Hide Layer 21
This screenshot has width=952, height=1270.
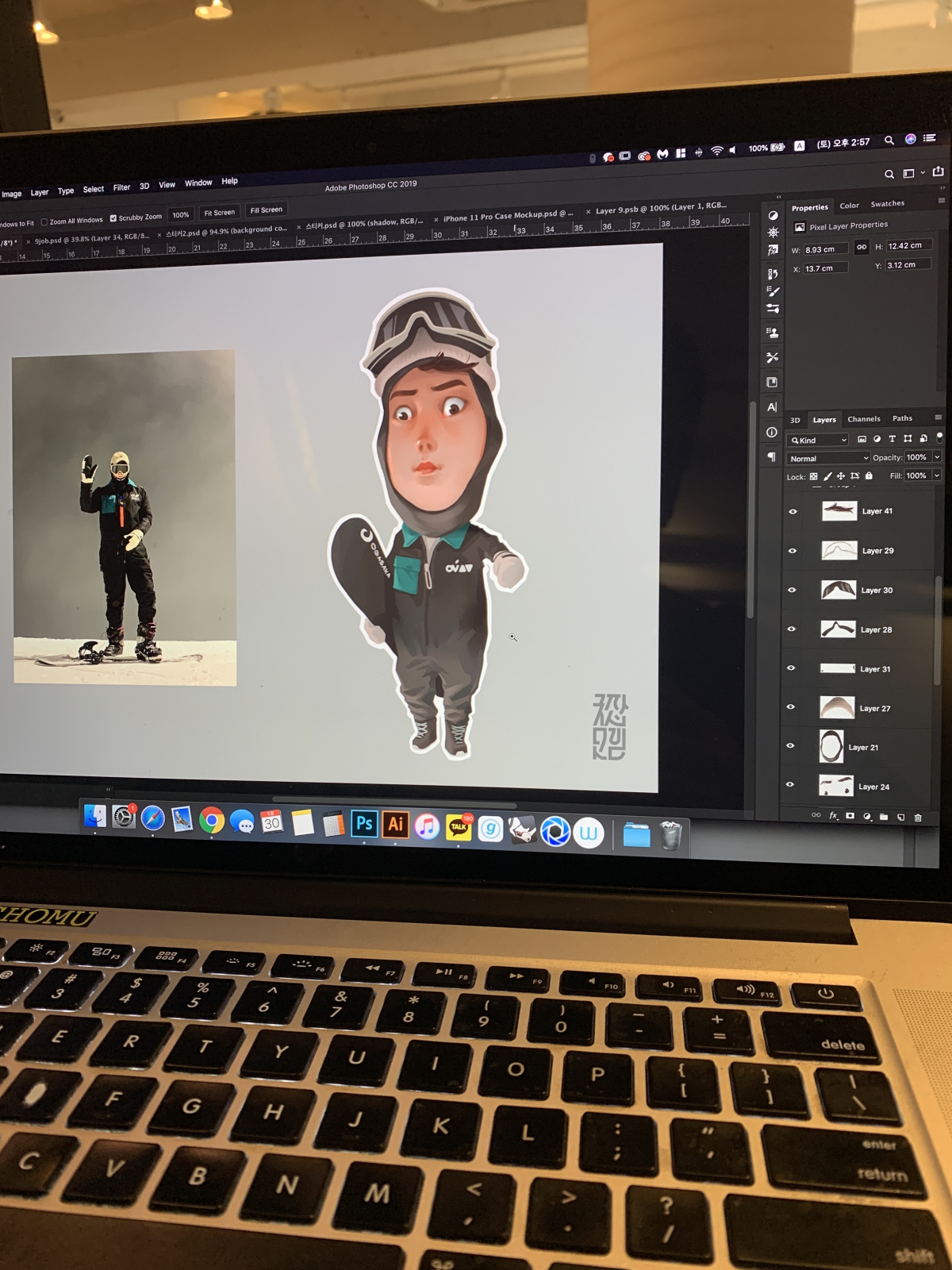790,745
